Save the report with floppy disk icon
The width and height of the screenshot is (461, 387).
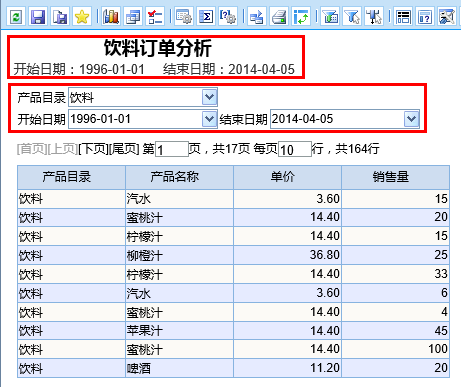pyautogui.click(x=38, y=17)
